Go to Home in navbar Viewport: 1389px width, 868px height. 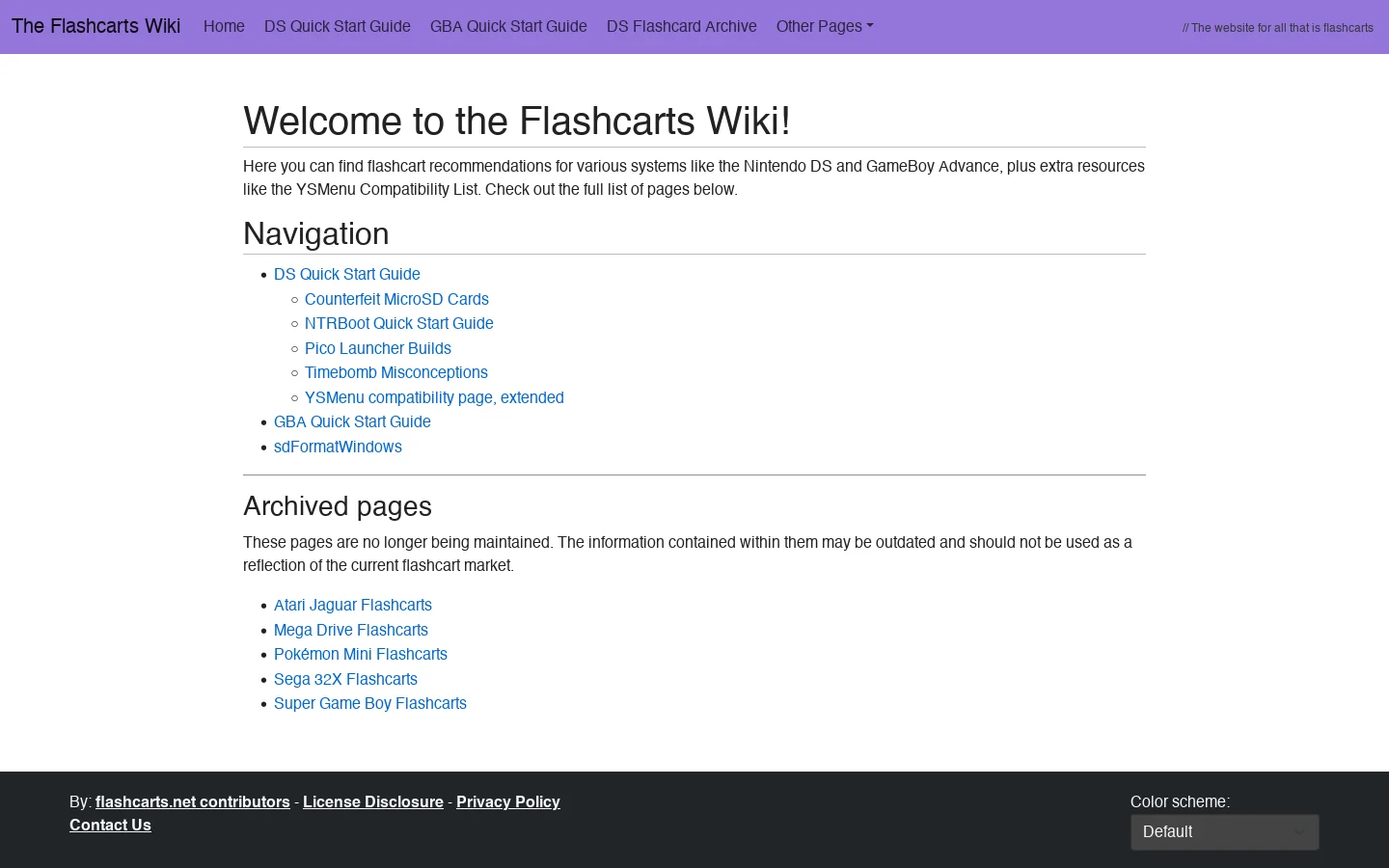click(x=224, y=26)
